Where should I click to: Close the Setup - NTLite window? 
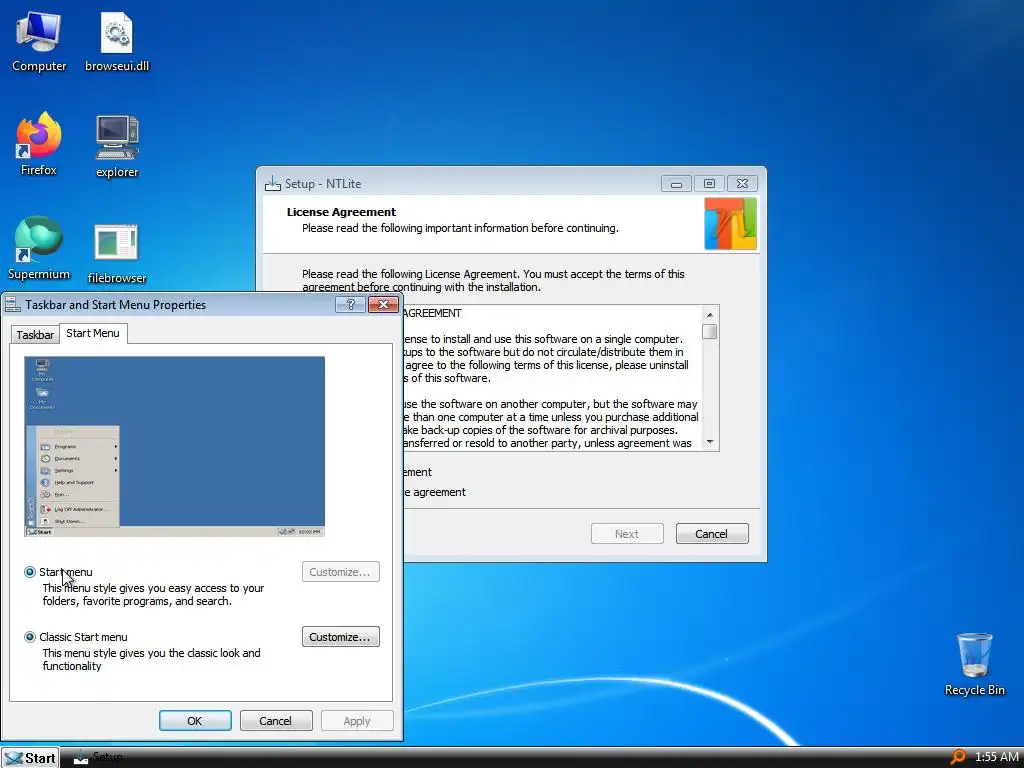click(x=743, y=184)
